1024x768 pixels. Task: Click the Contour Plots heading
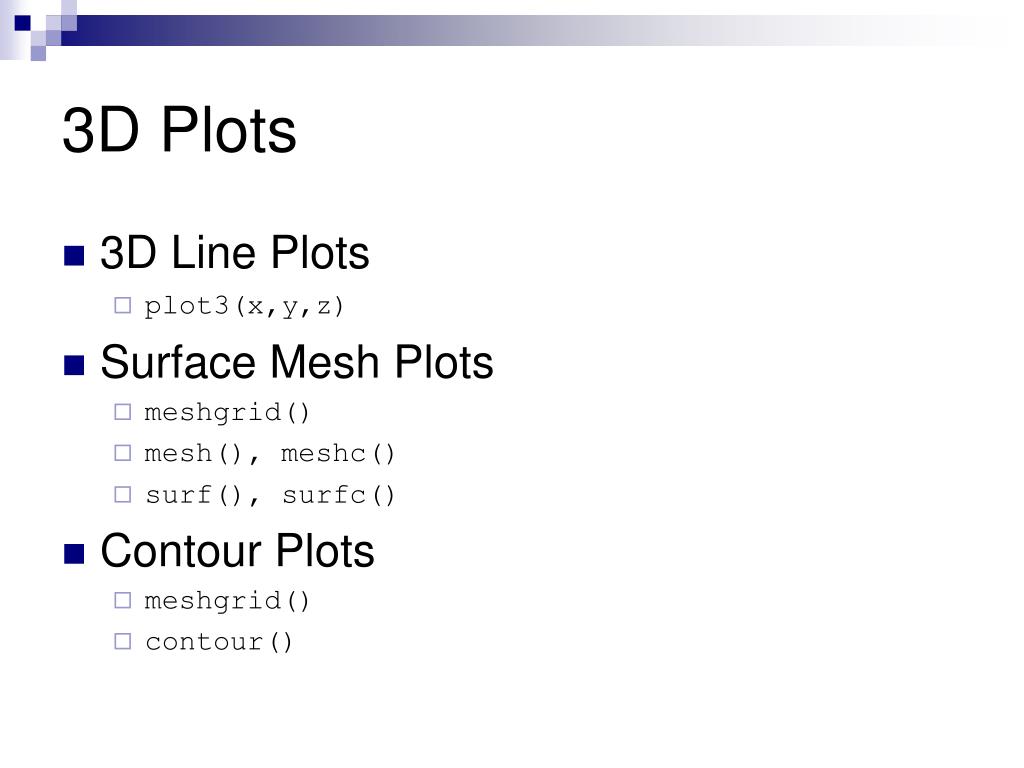238,551
